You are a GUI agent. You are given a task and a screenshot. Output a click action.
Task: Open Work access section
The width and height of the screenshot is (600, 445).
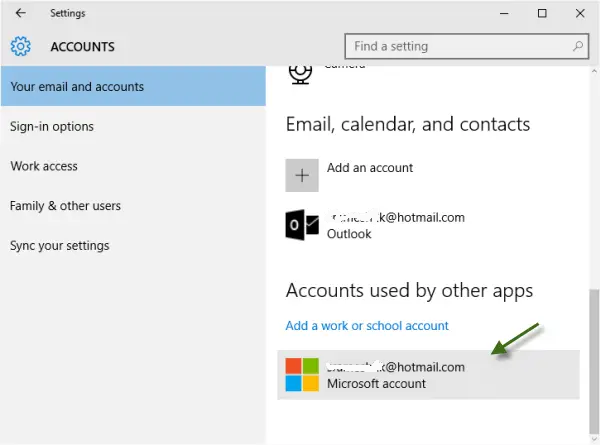(x=44, y=166)
